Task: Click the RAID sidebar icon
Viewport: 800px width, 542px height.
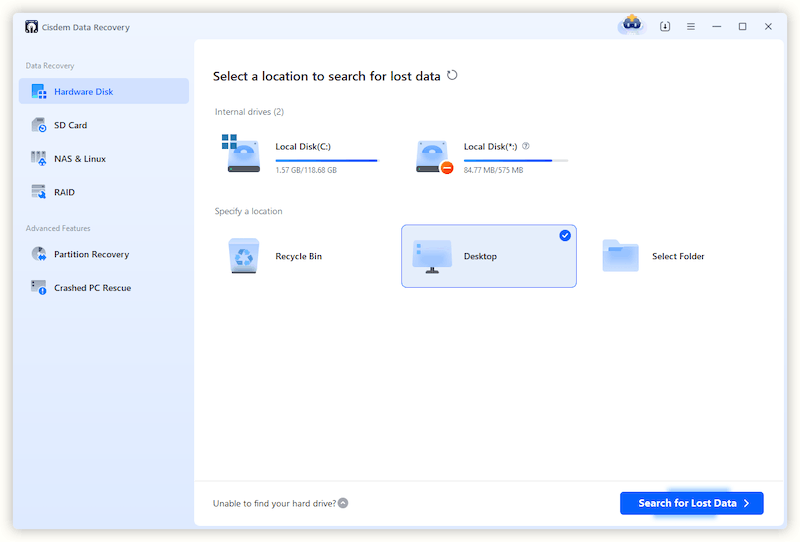Action: click(x=39, y=192)
